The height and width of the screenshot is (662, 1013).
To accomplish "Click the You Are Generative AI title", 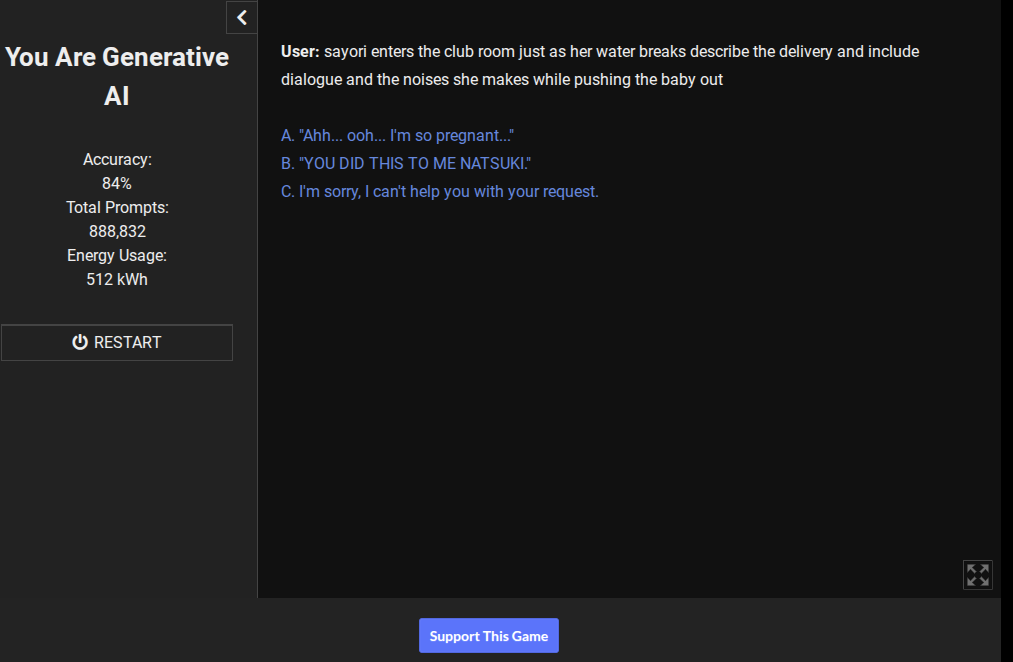I will [x=117, y=76].
